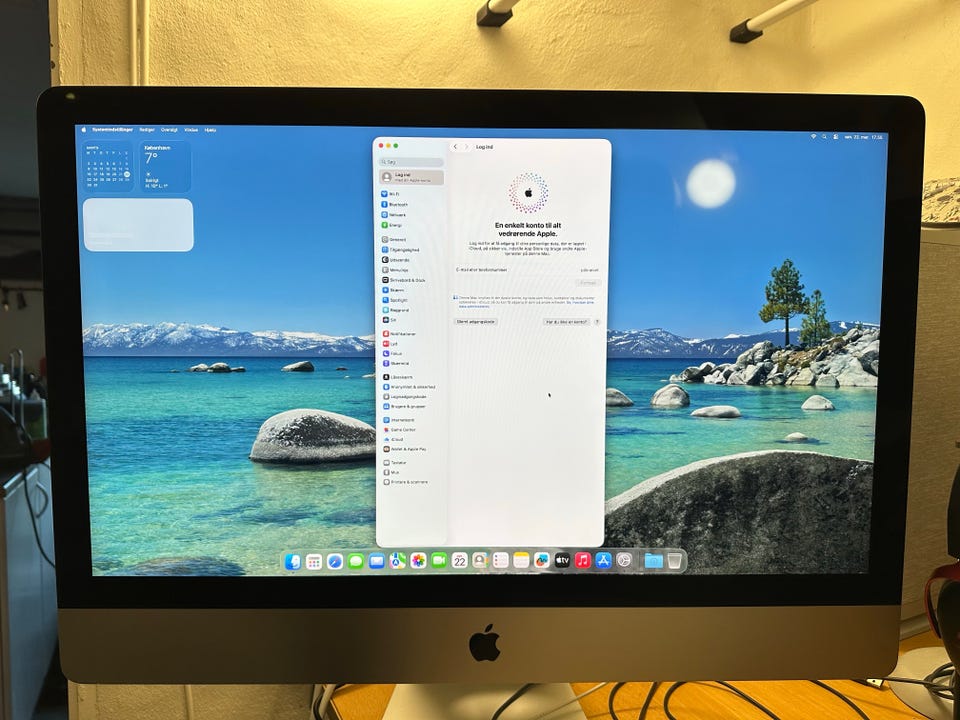The image size is (960, 720).
Task: Open iCloud in settings sidebar
Action: [411, 440]
